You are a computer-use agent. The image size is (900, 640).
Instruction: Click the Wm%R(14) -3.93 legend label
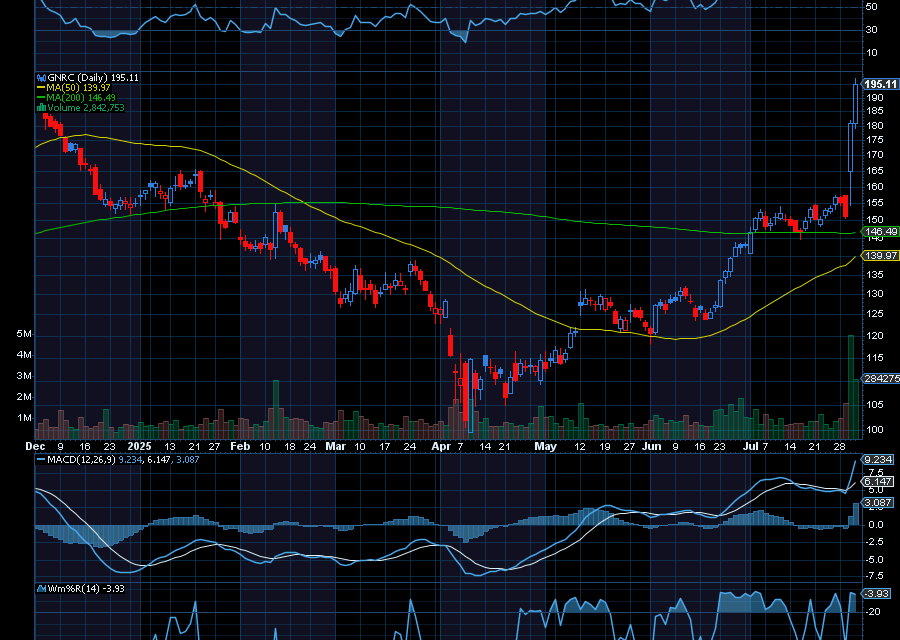[86, 589]
